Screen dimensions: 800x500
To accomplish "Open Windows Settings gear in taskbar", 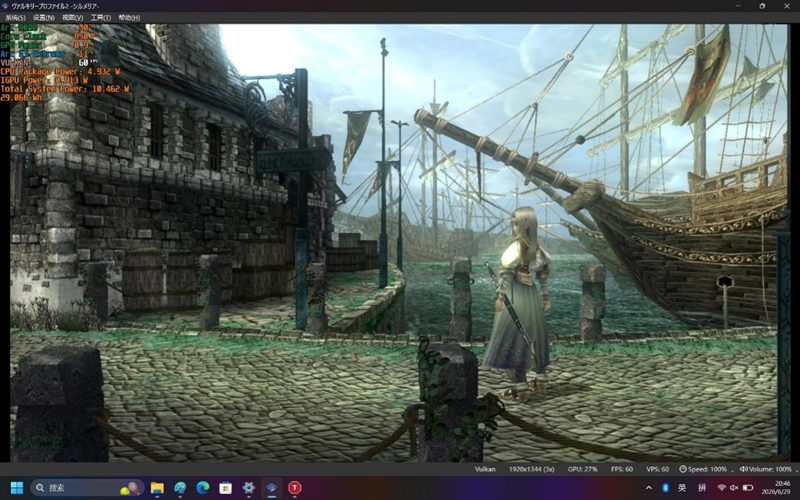I will 248,488.
